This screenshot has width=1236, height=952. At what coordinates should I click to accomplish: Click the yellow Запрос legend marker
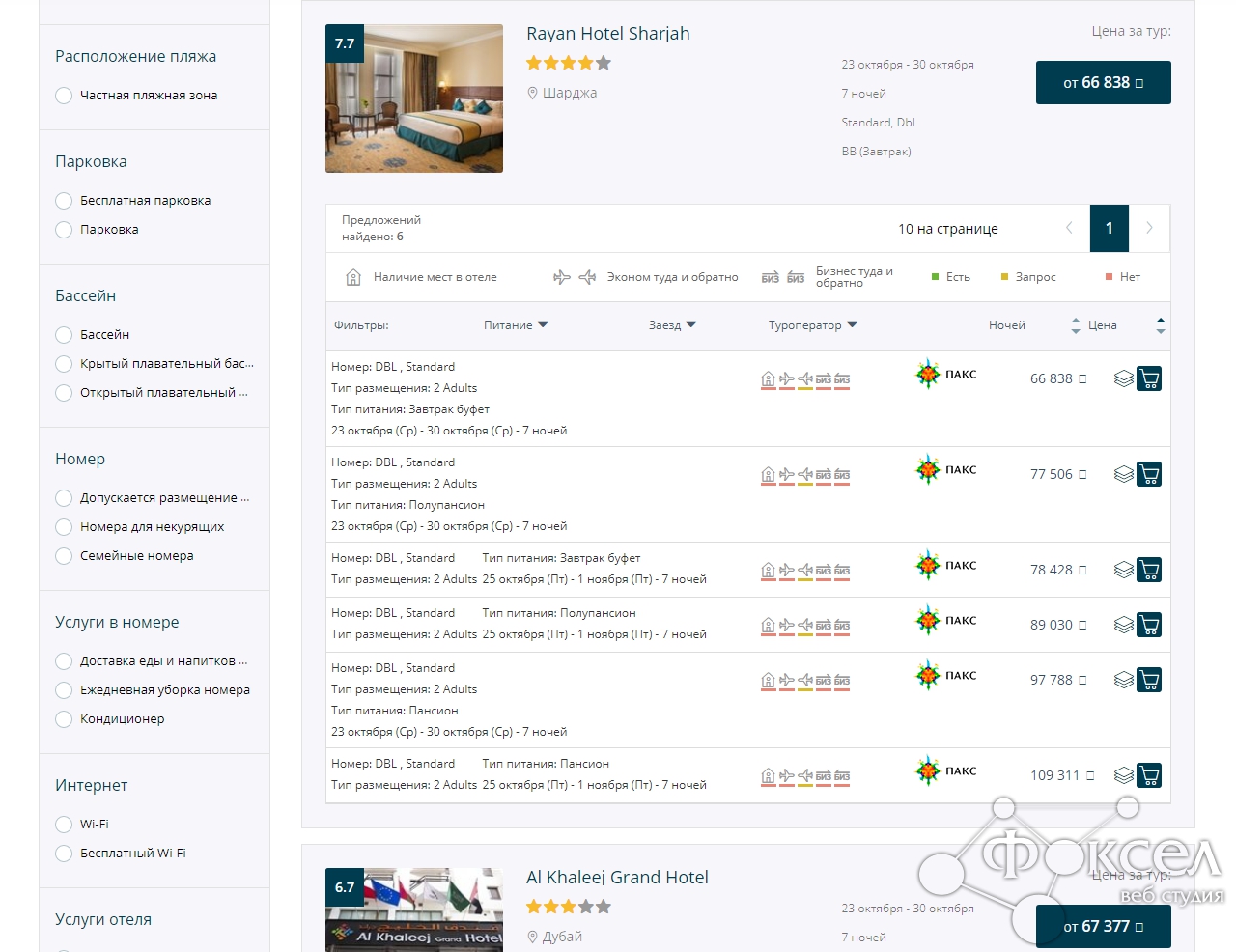pos(1004,277)
